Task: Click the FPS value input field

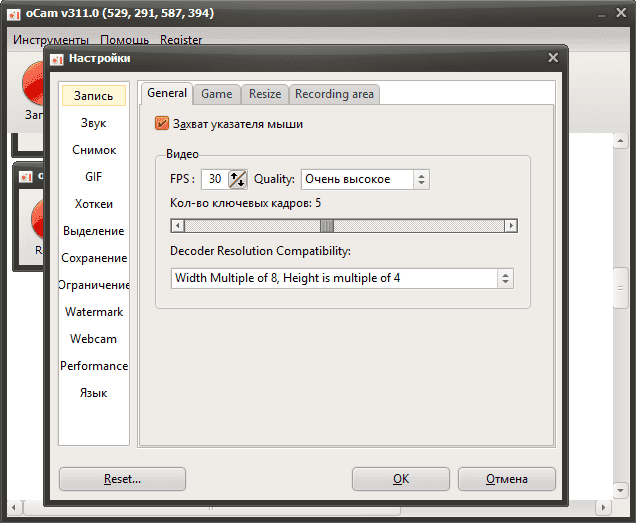Action: coord(214,179)
